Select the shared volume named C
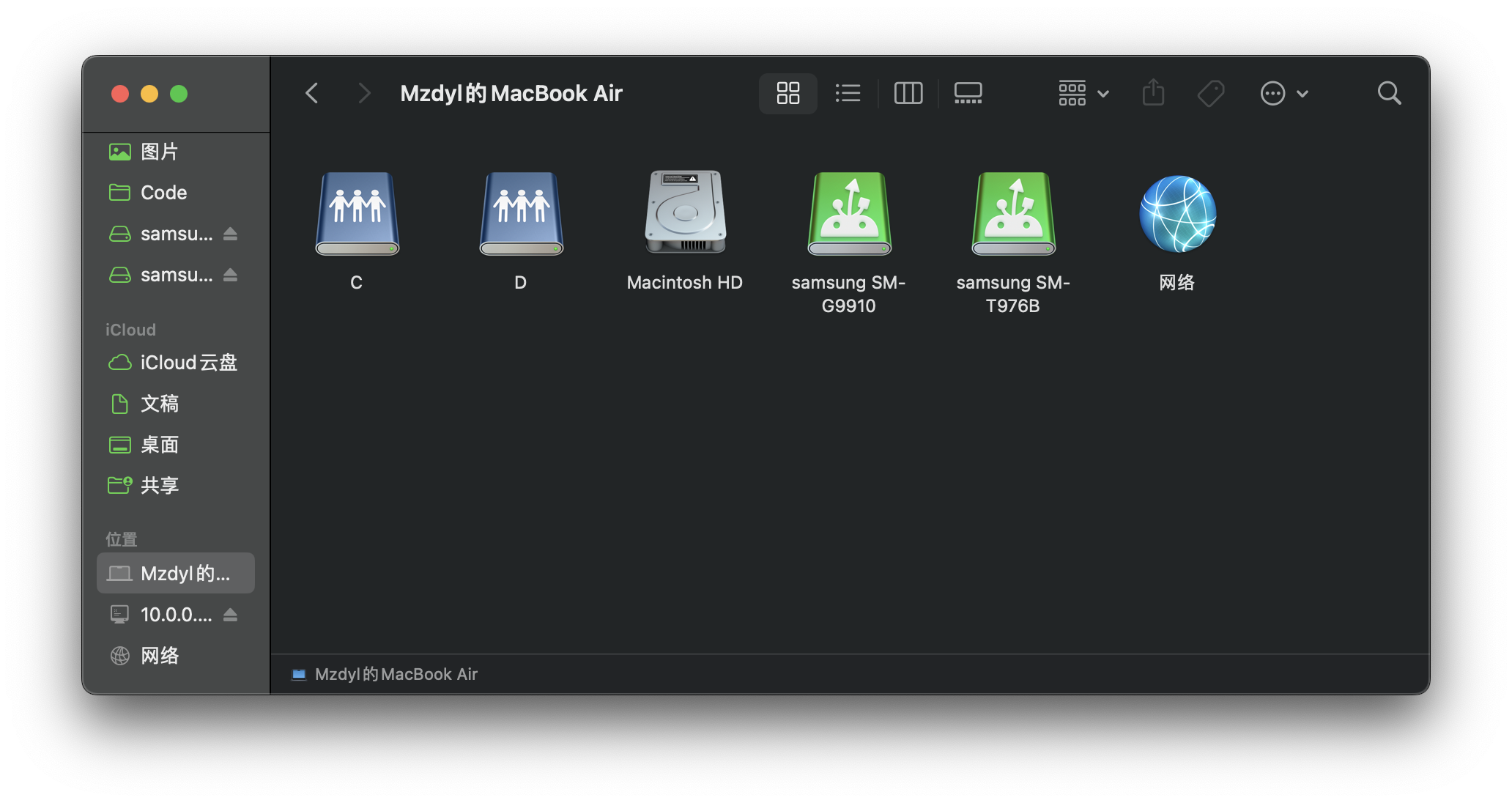Screen dimensions: 1512x803 pyautogui.click(x=357, y=213)
